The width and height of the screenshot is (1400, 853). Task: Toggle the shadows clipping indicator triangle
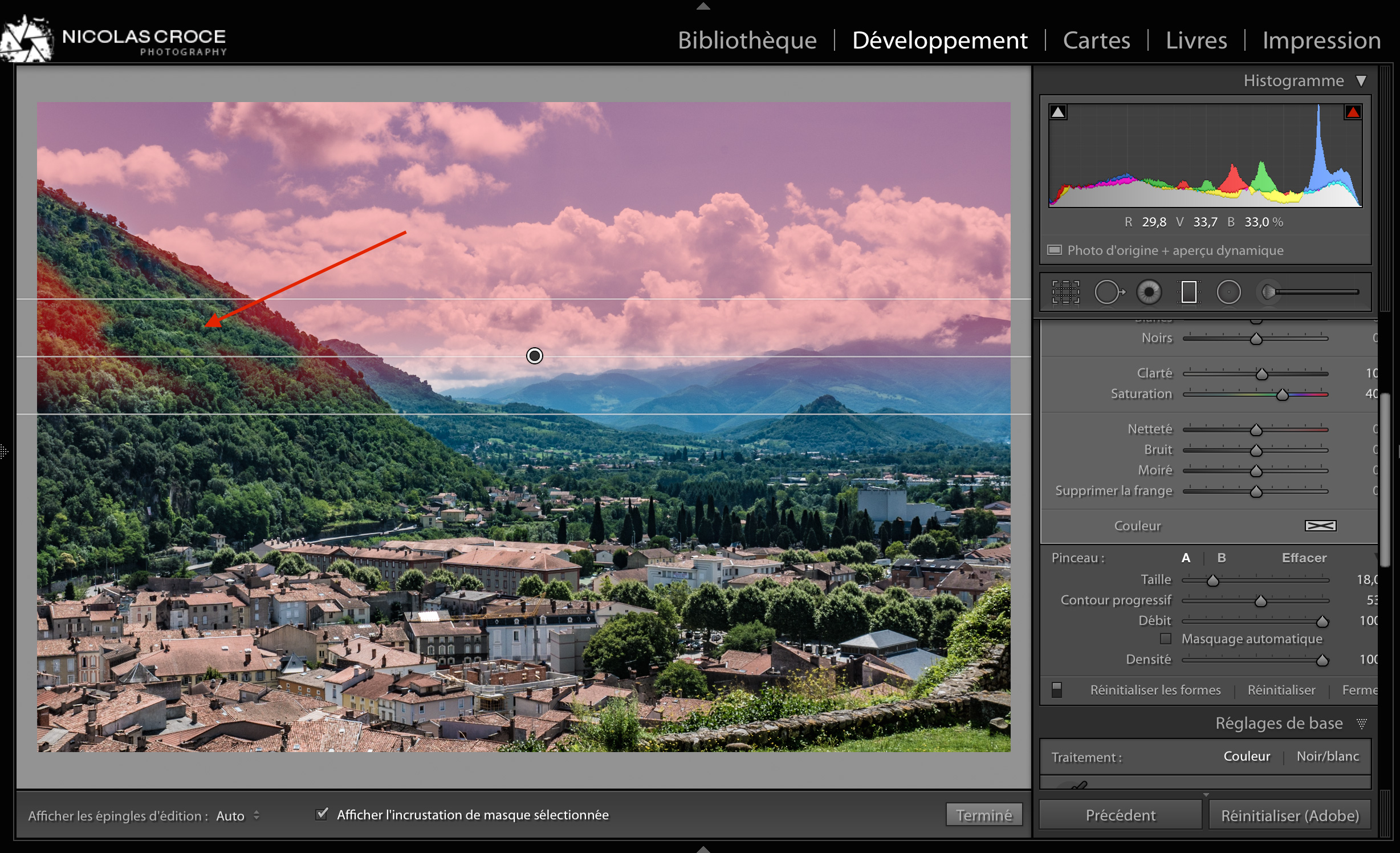(1059, 112)
